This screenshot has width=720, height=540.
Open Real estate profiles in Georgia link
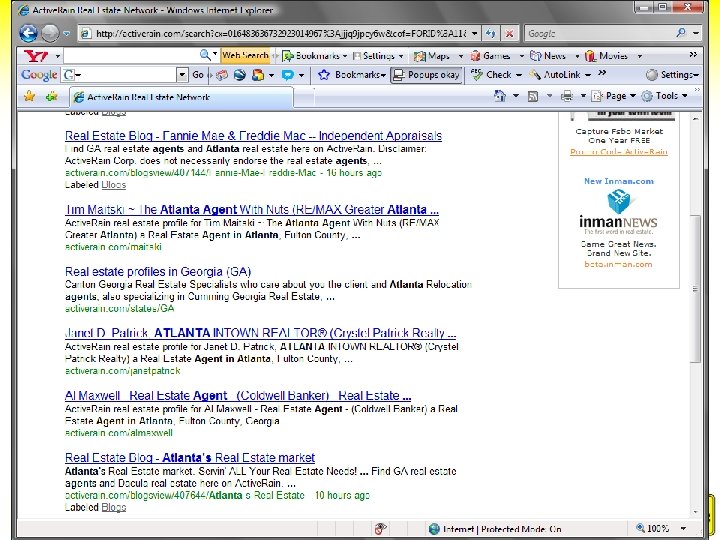tap(158, 272)
